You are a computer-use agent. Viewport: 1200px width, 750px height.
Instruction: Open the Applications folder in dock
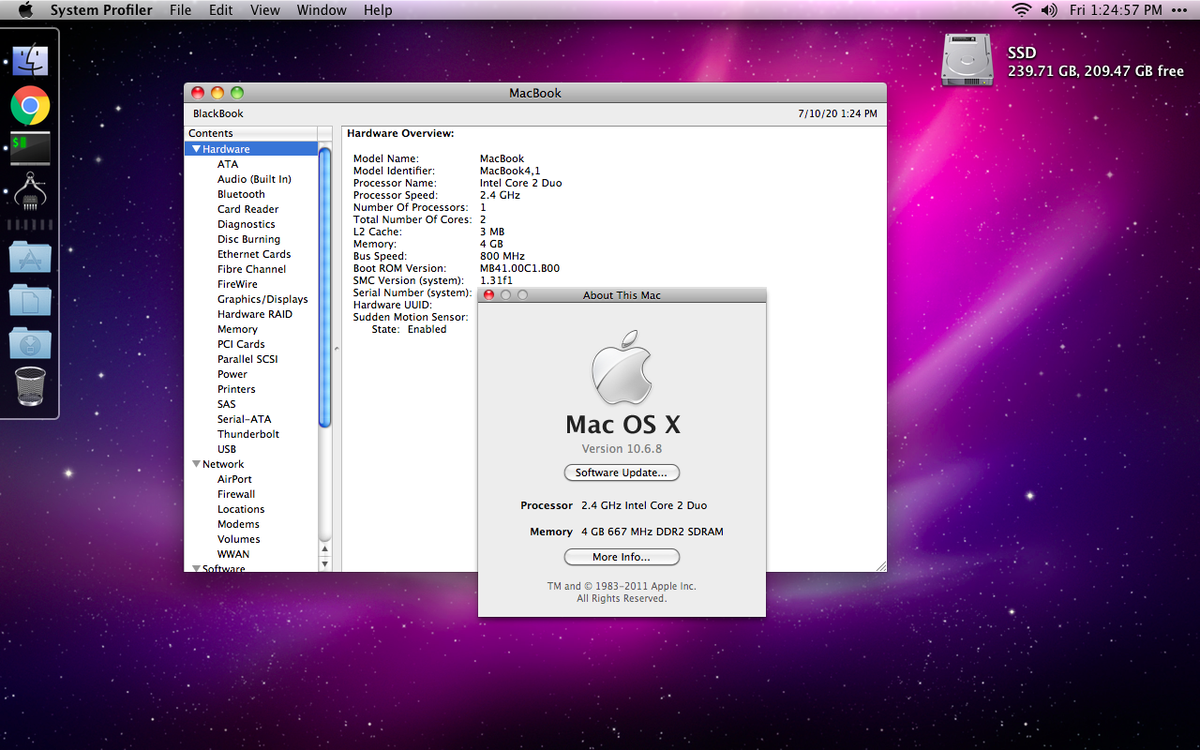(x=30, y=258)
